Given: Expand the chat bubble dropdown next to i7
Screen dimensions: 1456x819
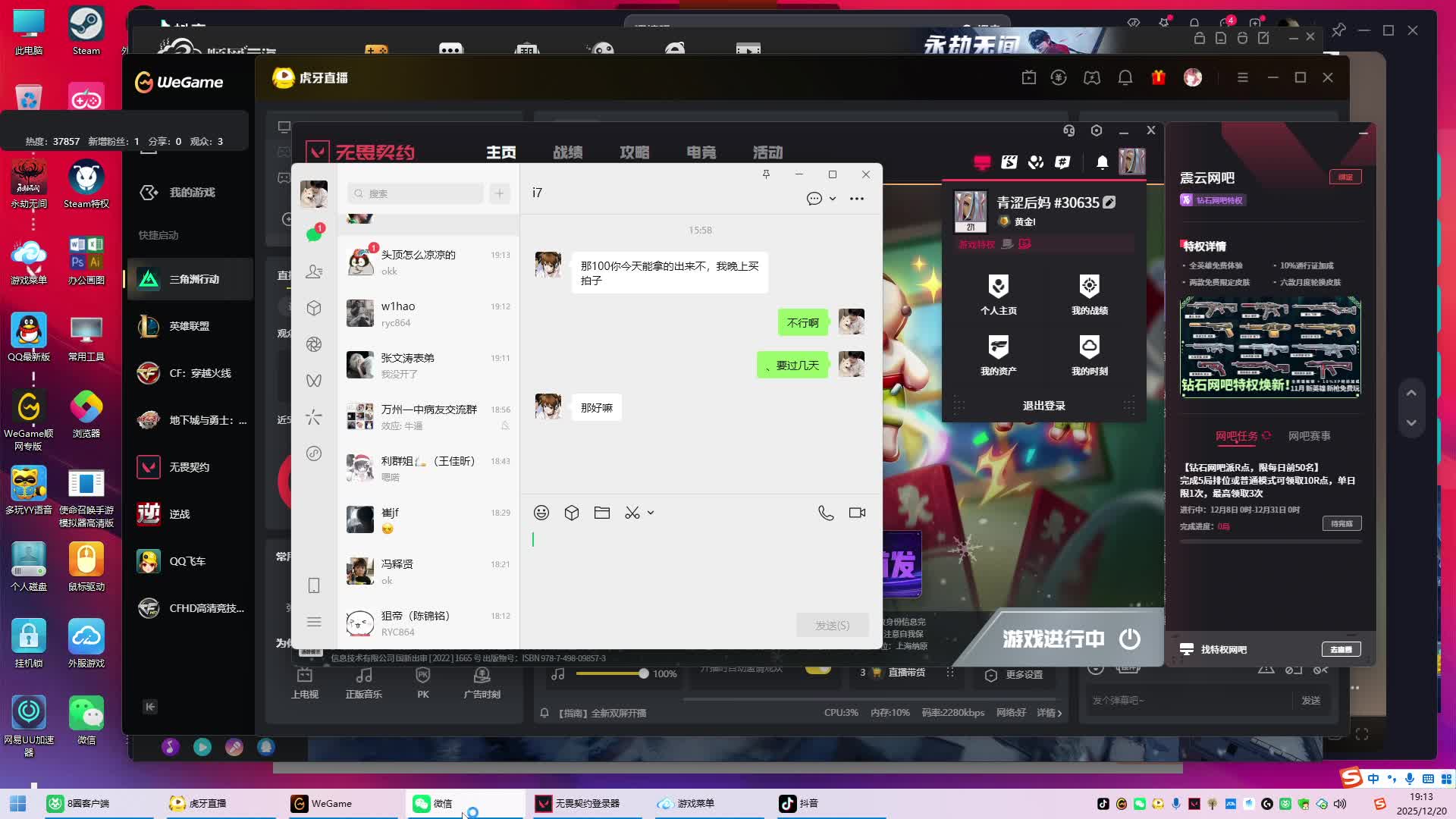Looking at the screenshot, I should pos(833,199).
